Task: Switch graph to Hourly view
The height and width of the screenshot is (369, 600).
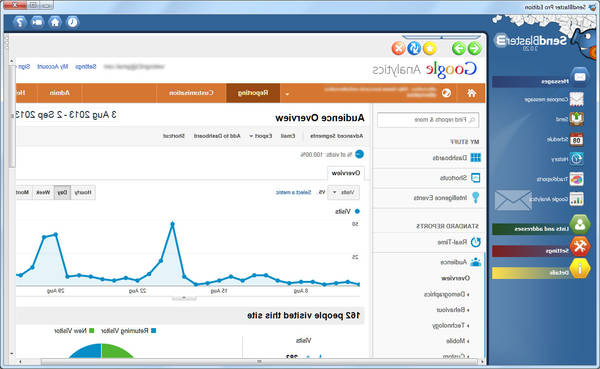Action: pos(83,192)
